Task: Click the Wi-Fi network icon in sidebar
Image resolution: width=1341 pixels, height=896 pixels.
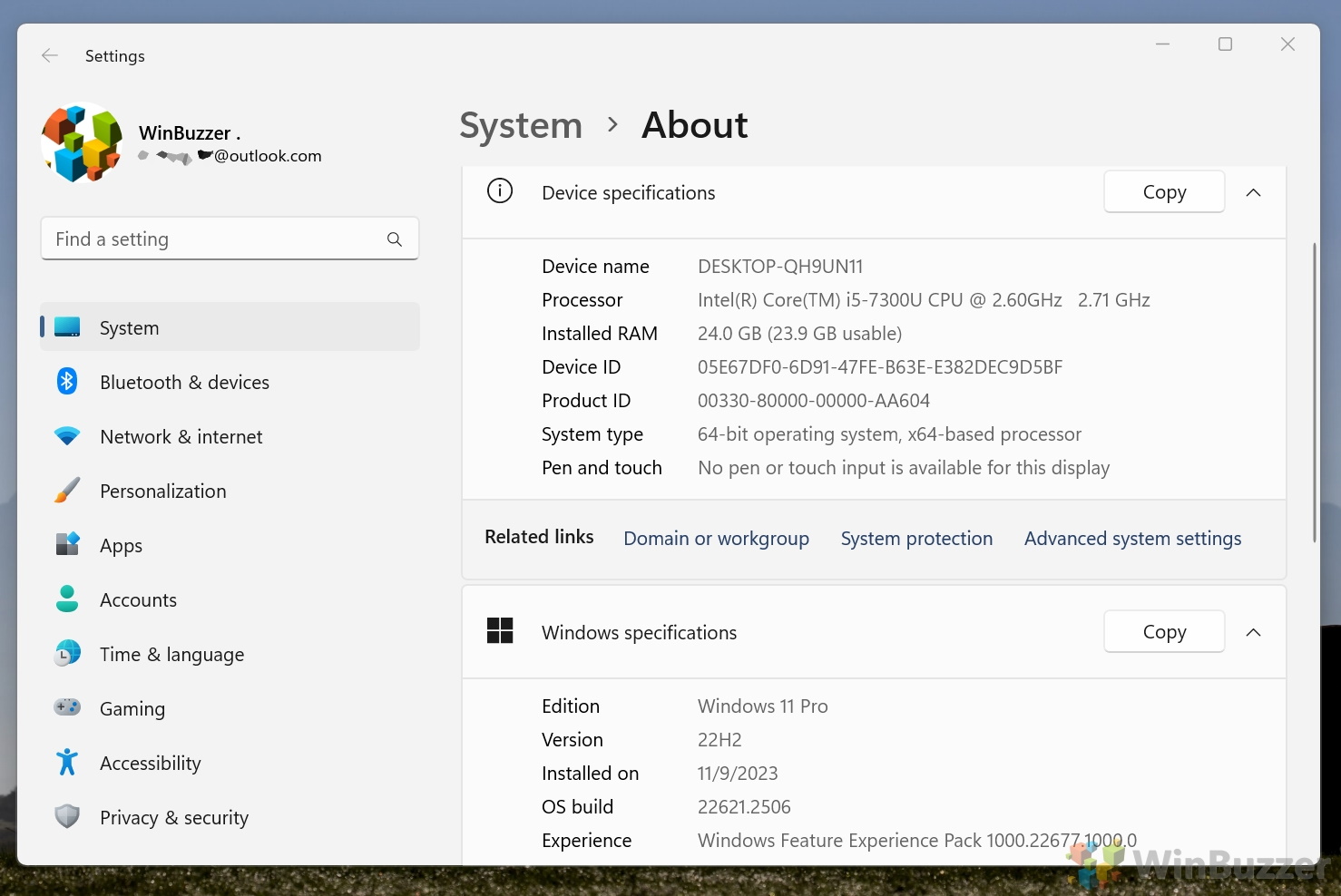Action: coord(67,436)
